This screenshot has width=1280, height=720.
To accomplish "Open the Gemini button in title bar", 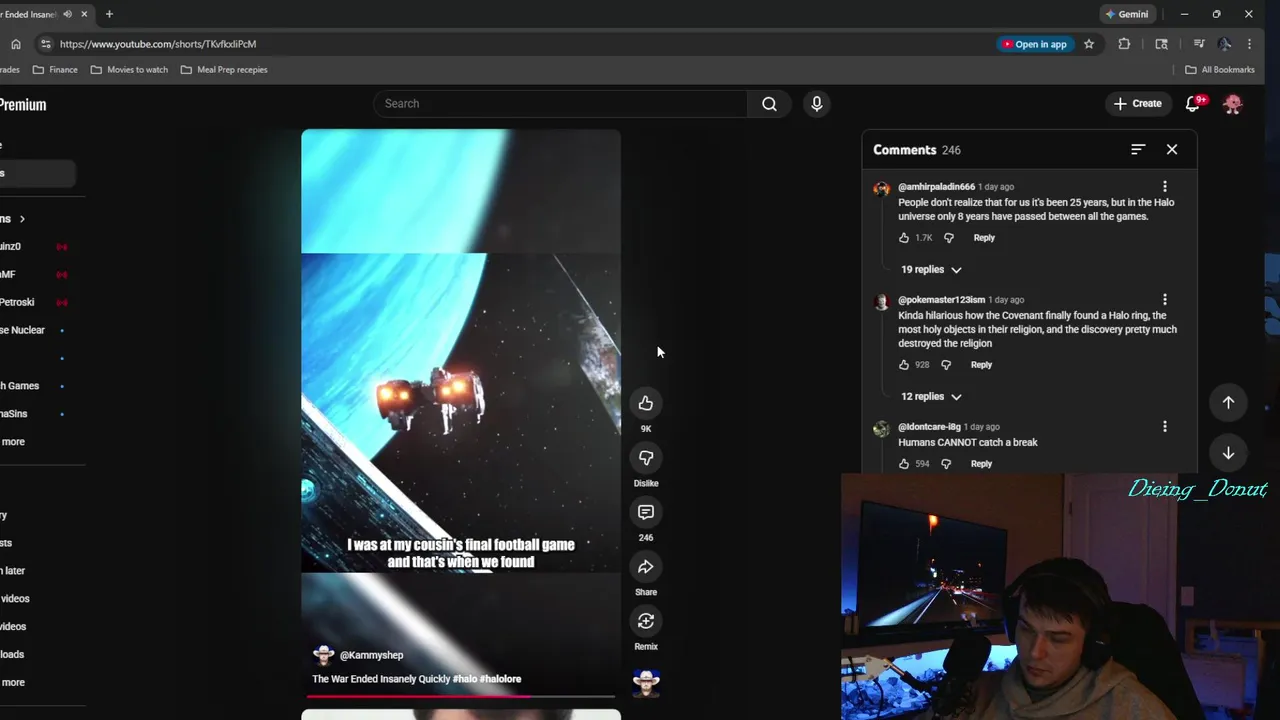I will (1127, 14).
